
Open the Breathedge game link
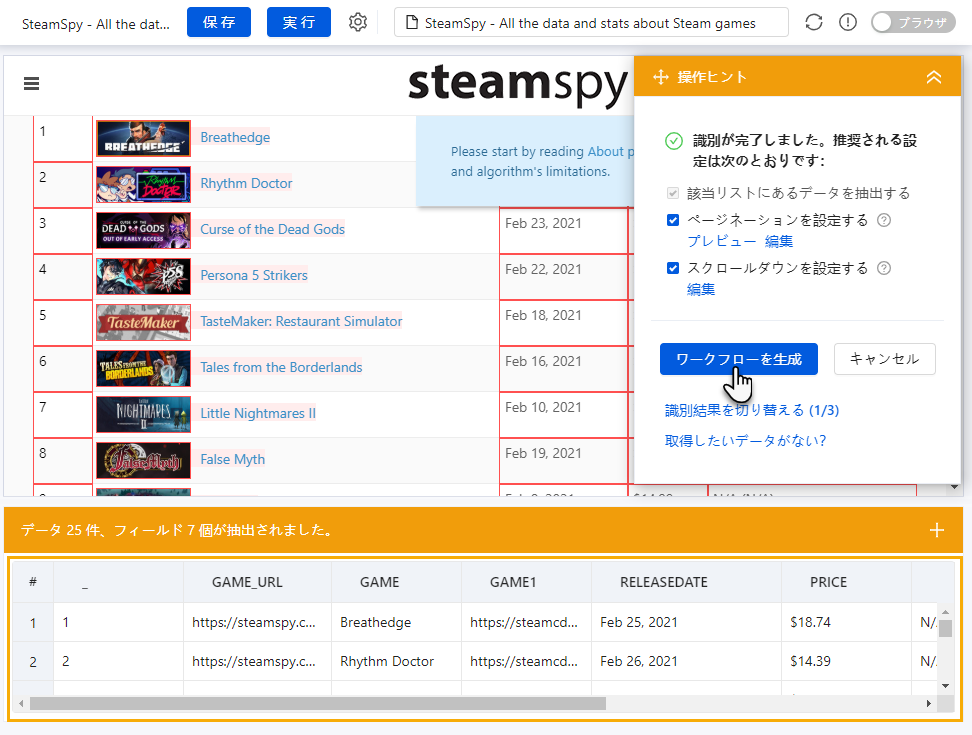pos(235,137)
